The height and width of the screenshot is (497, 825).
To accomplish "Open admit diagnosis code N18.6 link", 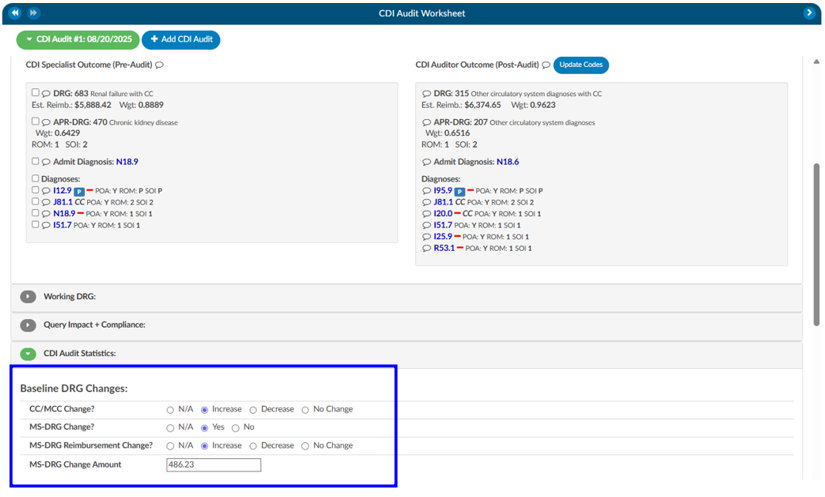I will [508, 162].
